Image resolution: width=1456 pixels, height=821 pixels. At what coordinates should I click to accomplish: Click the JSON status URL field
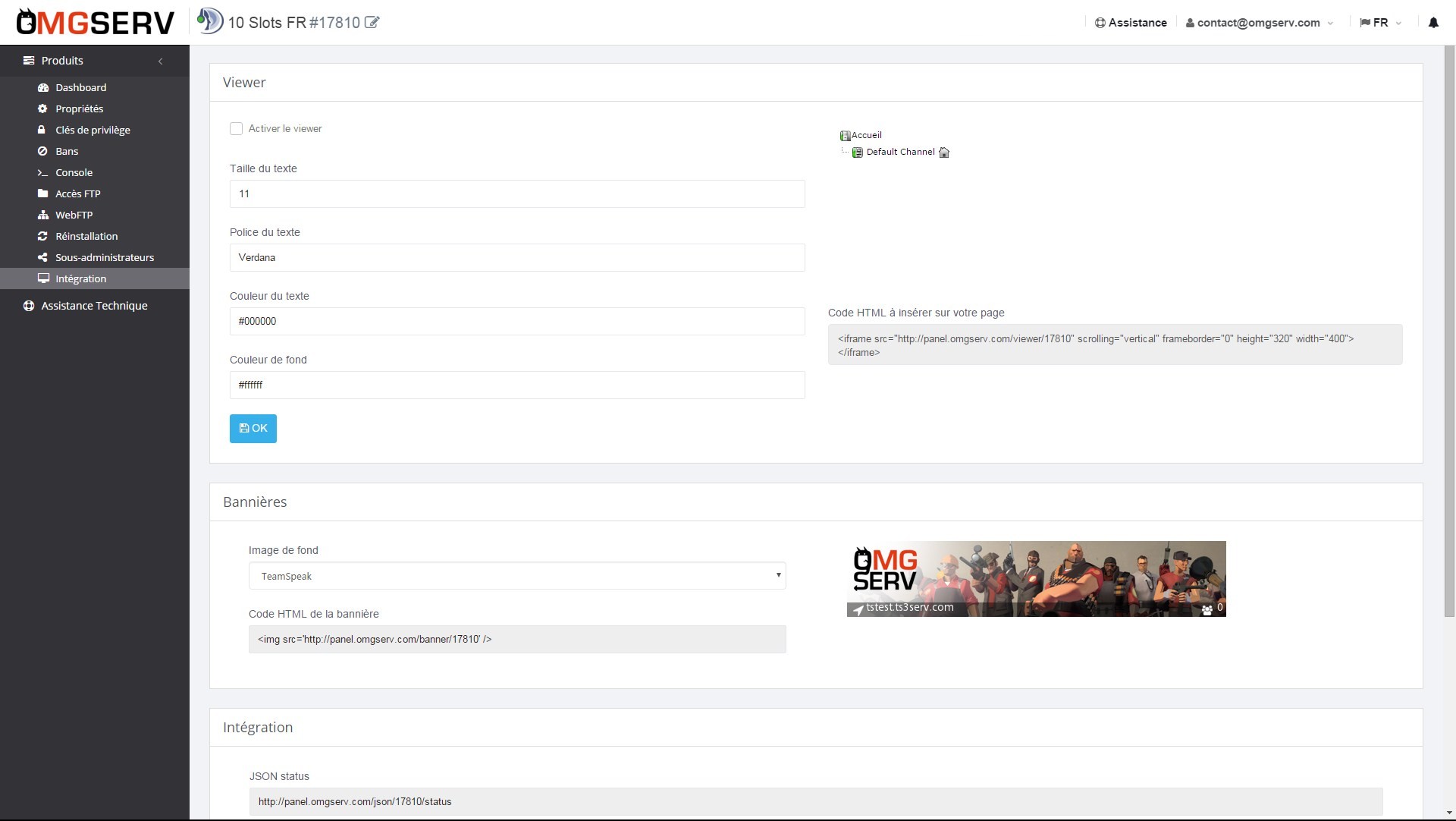point(816,802)
